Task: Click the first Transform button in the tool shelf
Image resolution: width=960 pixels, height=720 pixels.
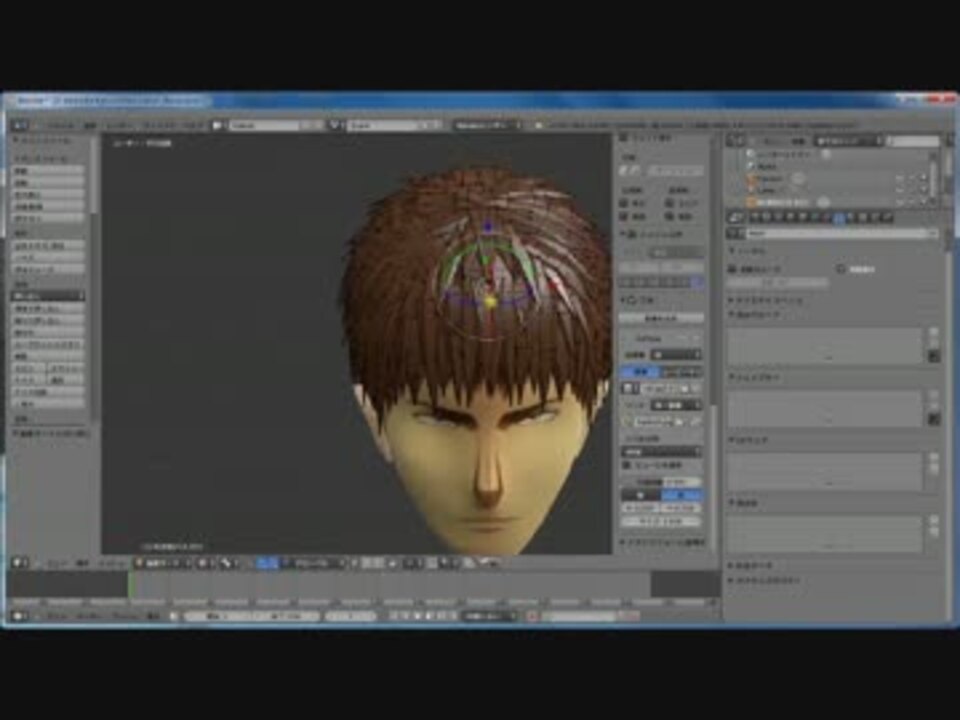Action: (48, 172)
